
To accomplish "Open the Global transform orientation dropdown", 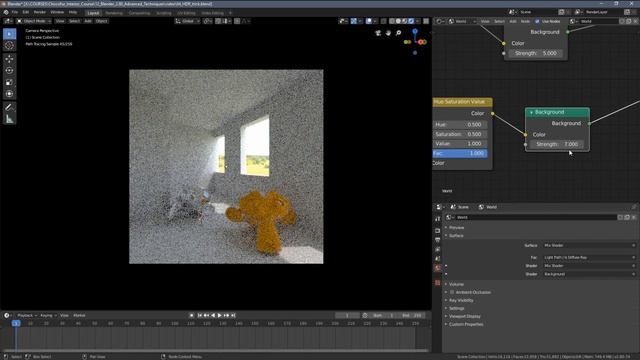I will [187, 21].
